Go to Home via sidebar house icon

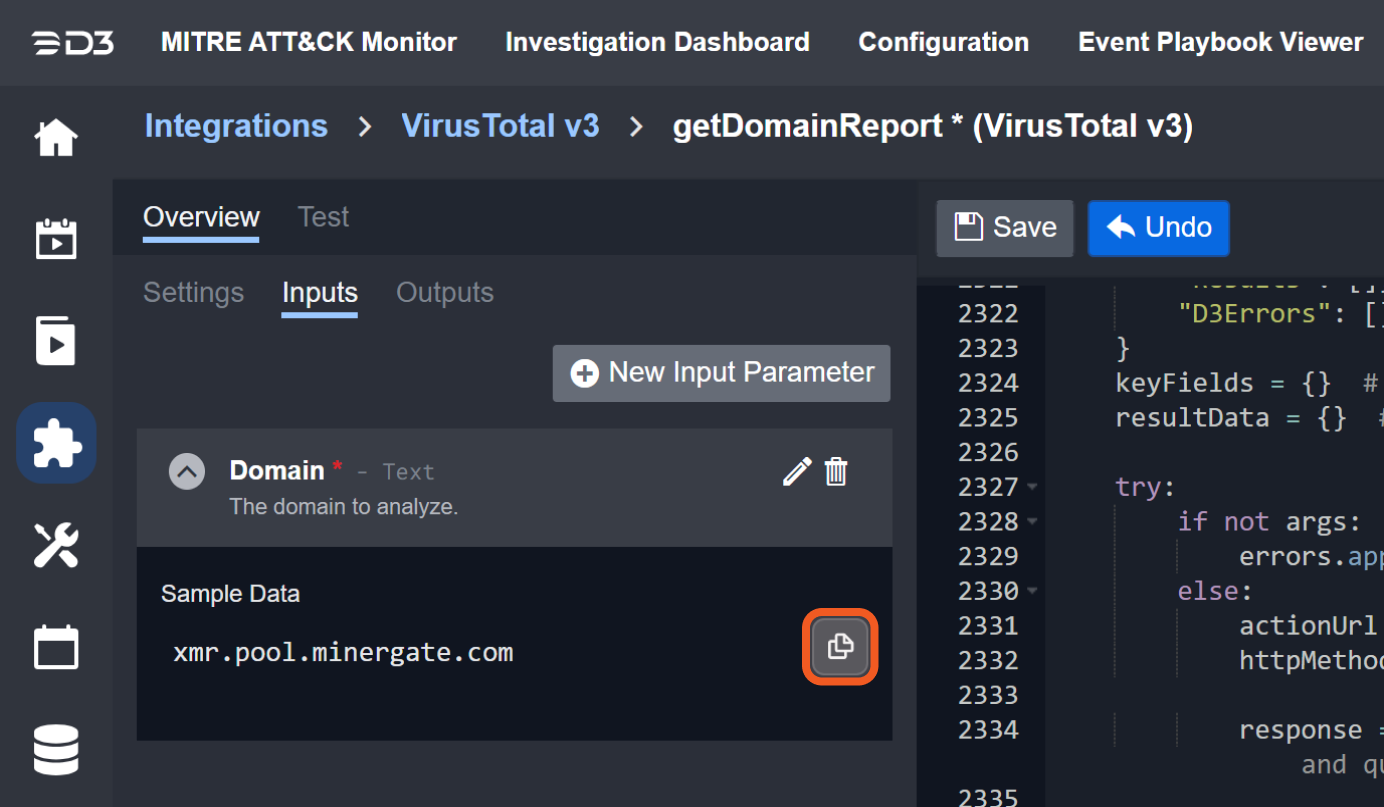click(56, 138)
